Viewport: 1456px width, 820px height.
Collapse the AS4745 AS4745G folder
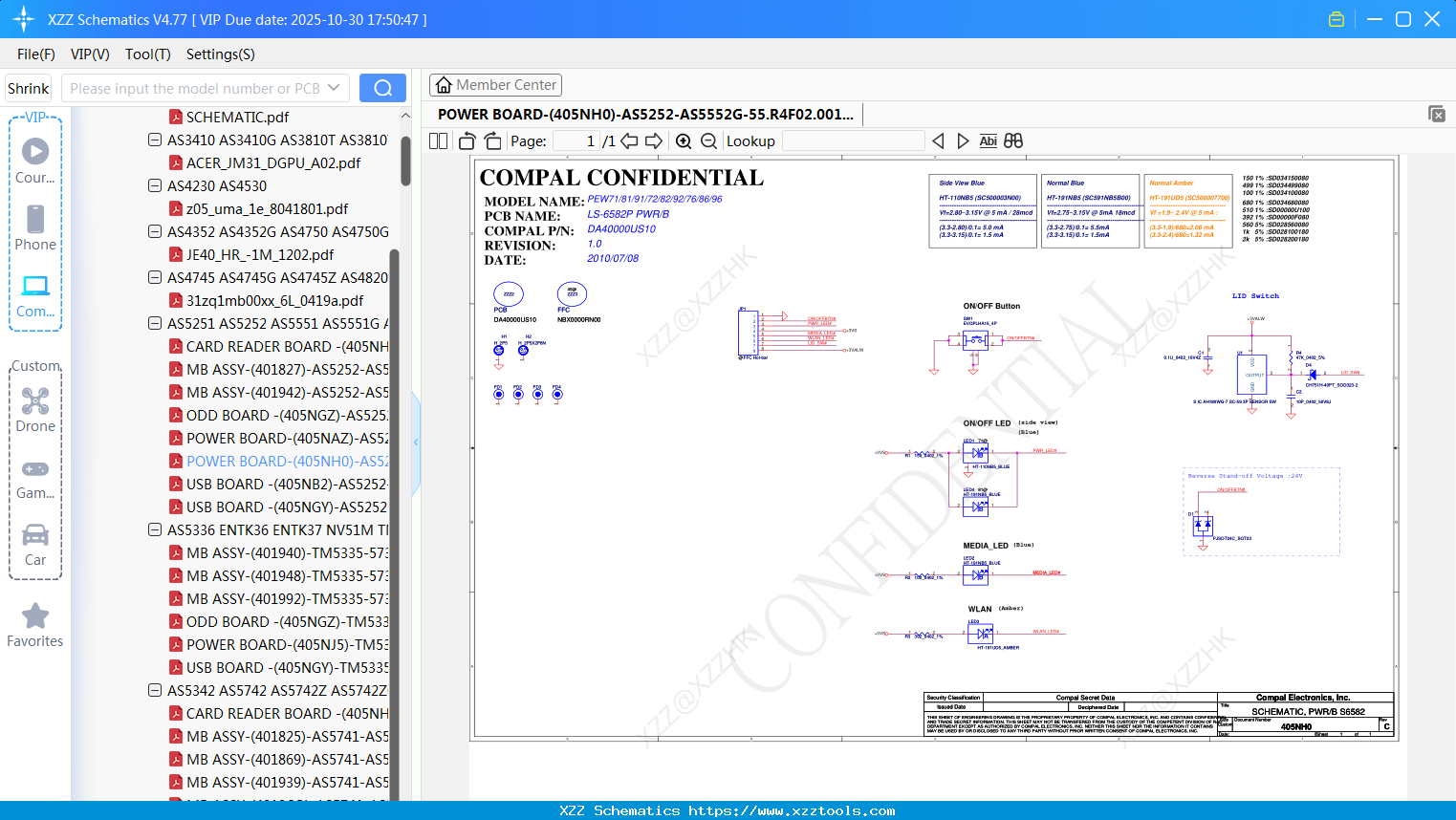click(155, 277)
